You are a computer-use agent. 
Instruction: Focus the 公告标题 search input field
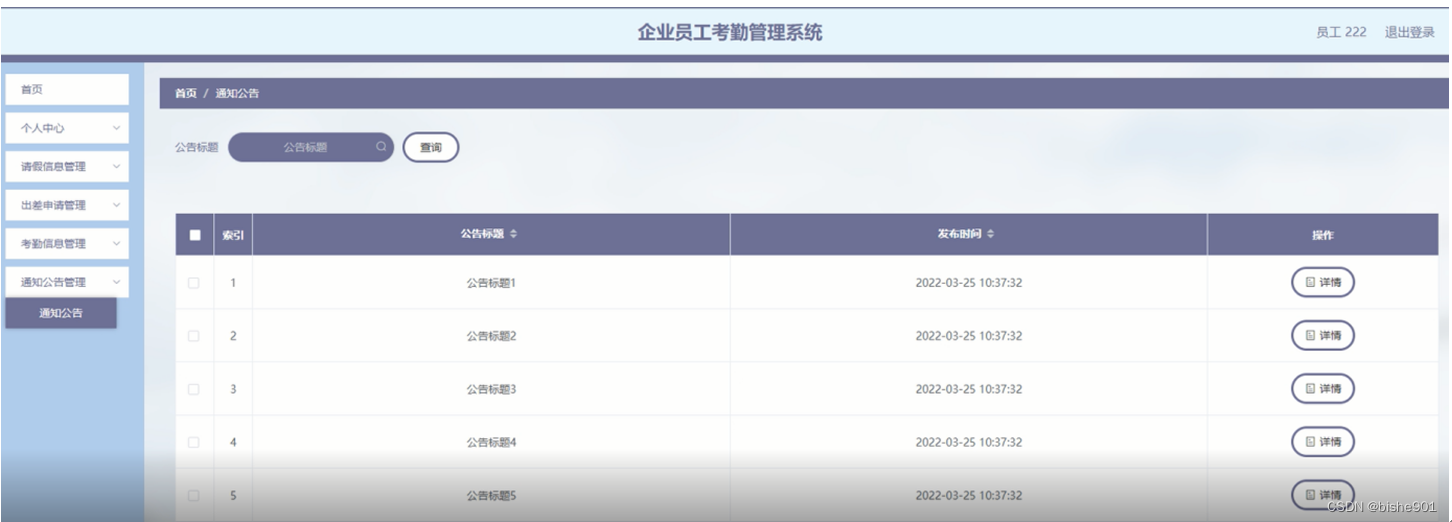311,147
